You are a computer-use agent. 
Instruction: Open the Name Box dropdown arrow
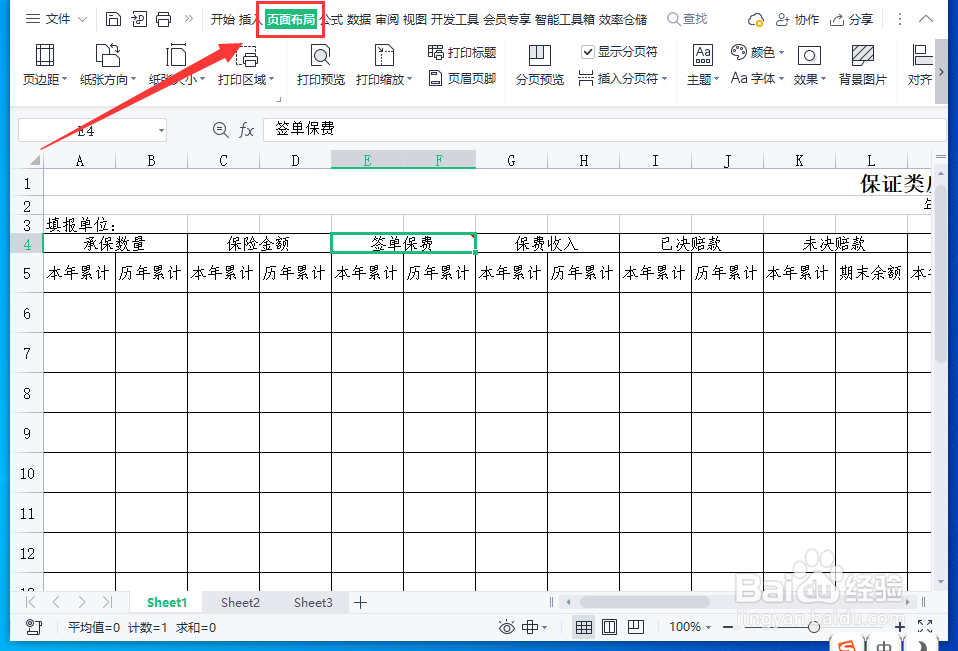point(161,130)
